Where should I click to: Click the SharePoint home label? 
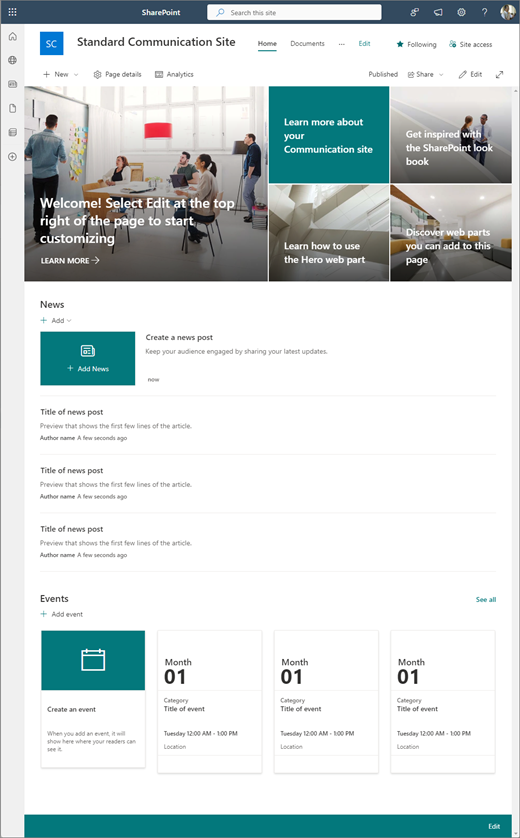[x=161, y=12]
